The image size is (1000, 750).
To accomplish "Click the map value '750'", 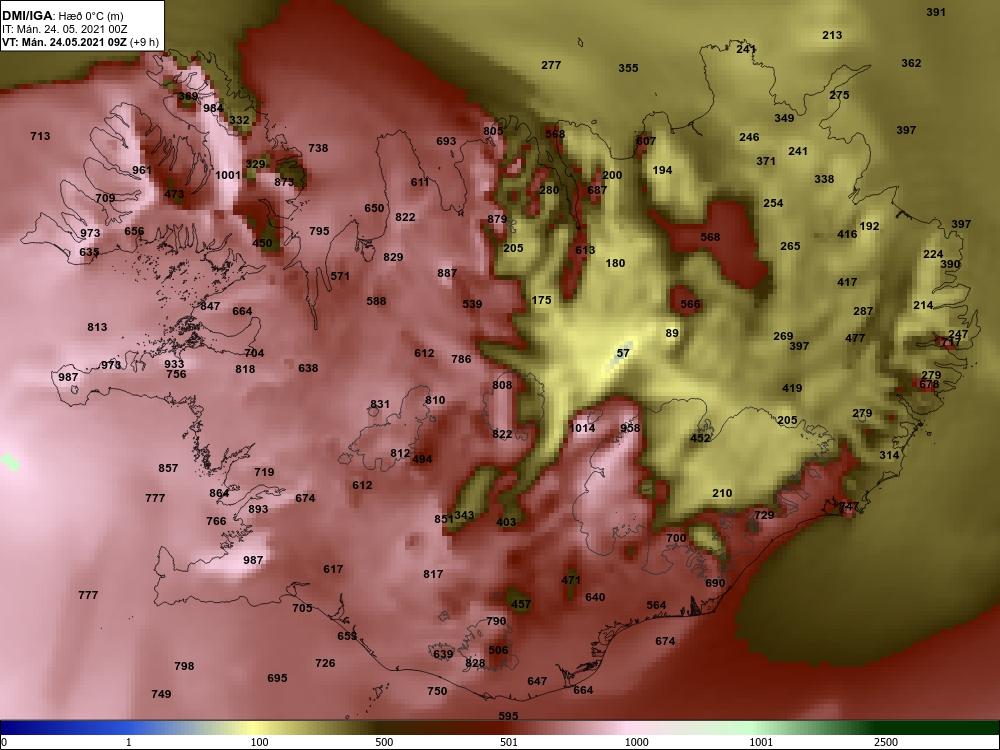I will tap(437, 691).
